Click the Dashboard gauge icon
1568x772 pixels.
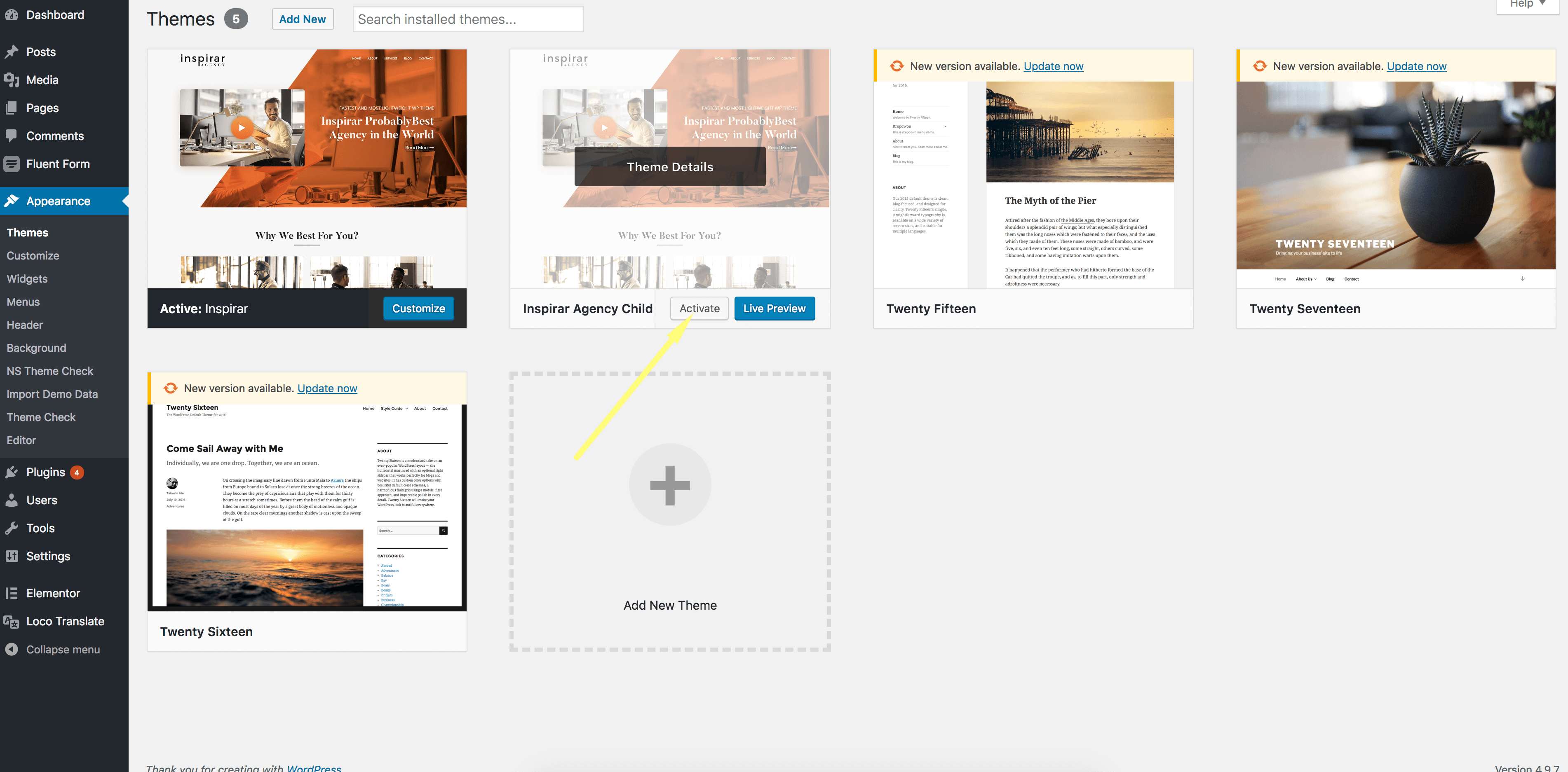pyautogui.click(x=12, y=14)
